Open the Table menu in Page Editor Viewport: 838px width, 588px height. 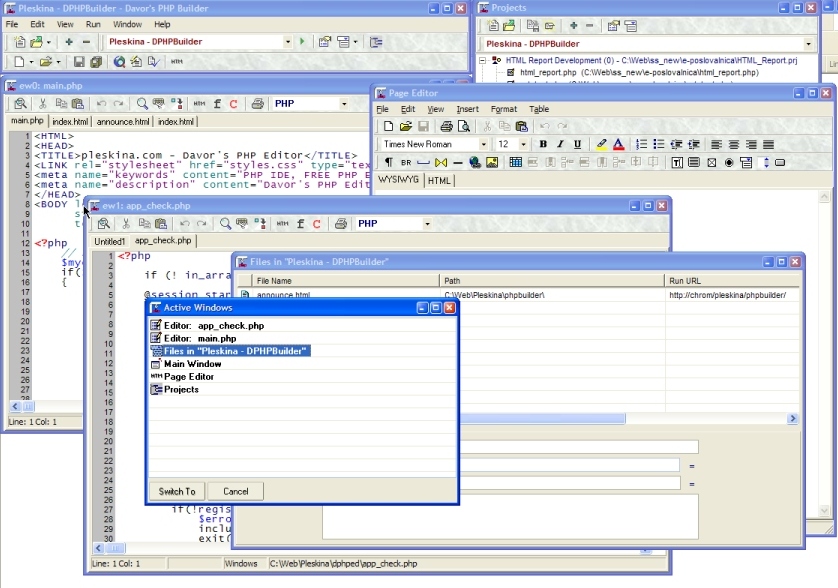tap(539, 109)
